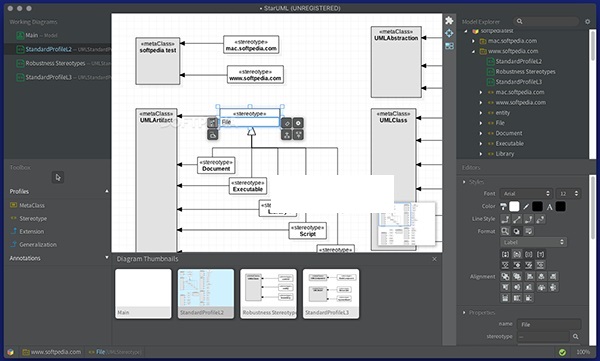This screenshot has height=361, width=600.
Task: Click the white fill color swatch
Action: coord(515,207)
